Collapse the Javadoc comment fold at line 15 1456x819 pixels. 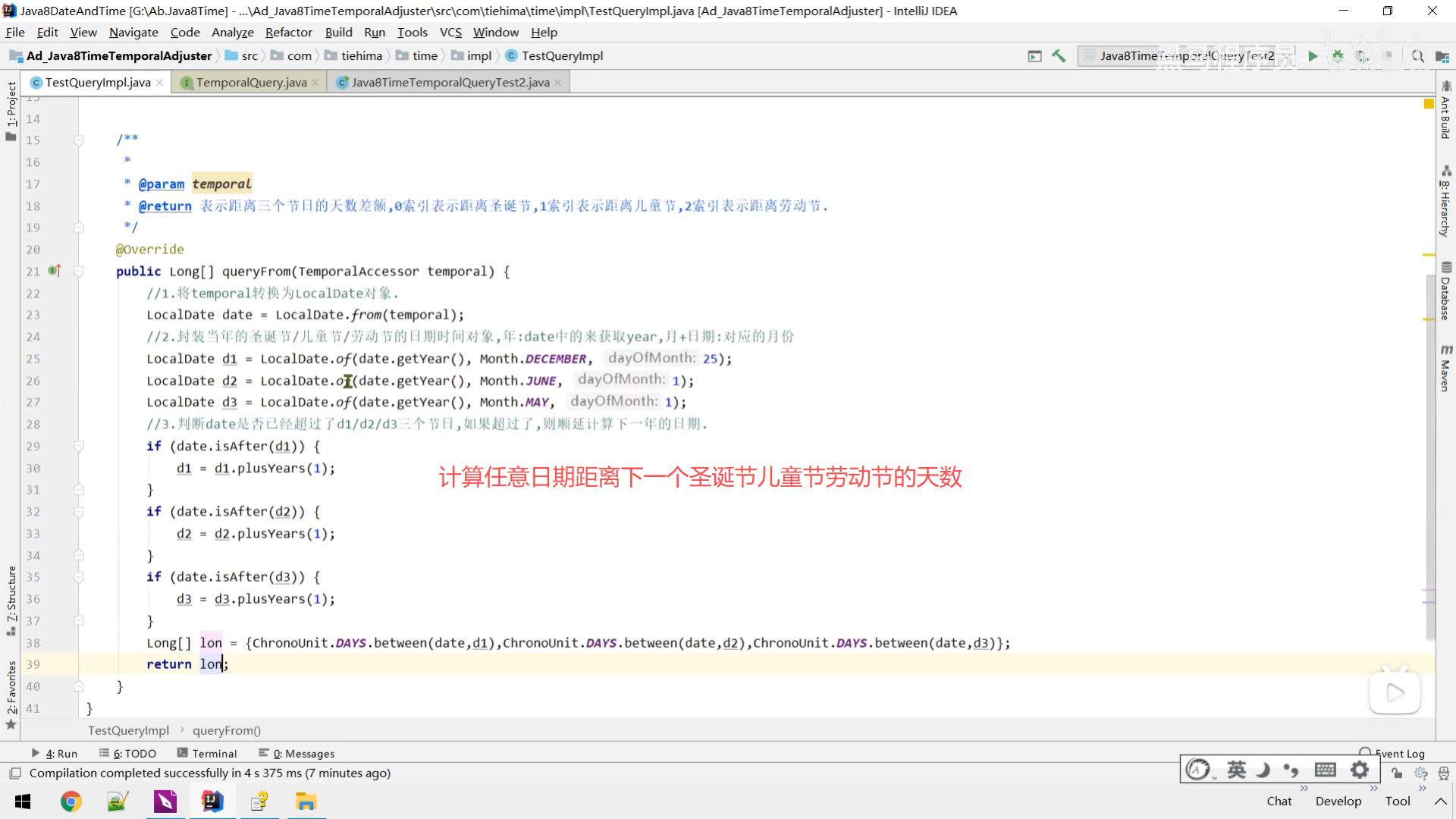point(79,140)
